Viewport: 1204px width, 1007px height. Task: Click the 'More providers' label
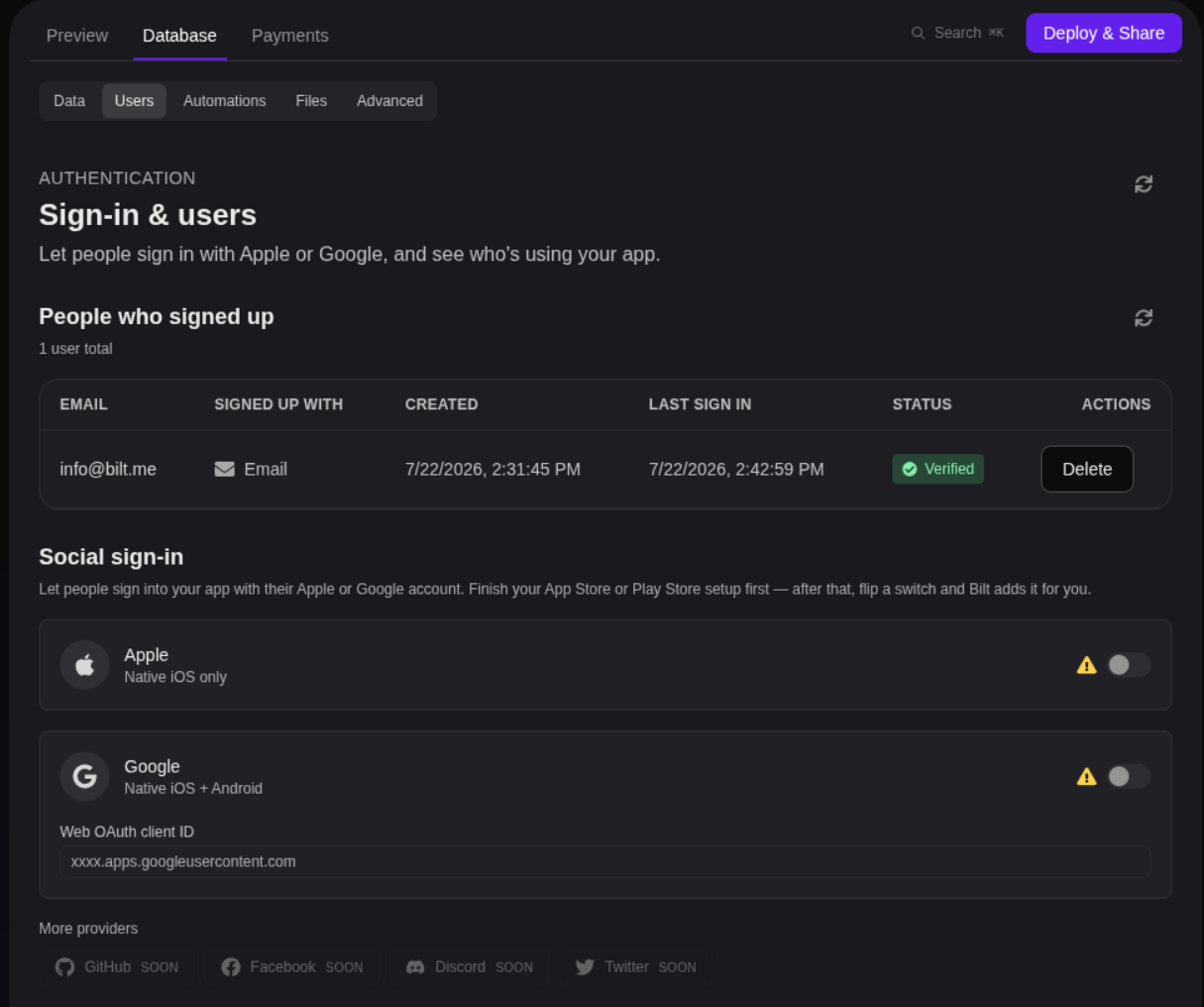pyautogui.click(x=88, y=929)
